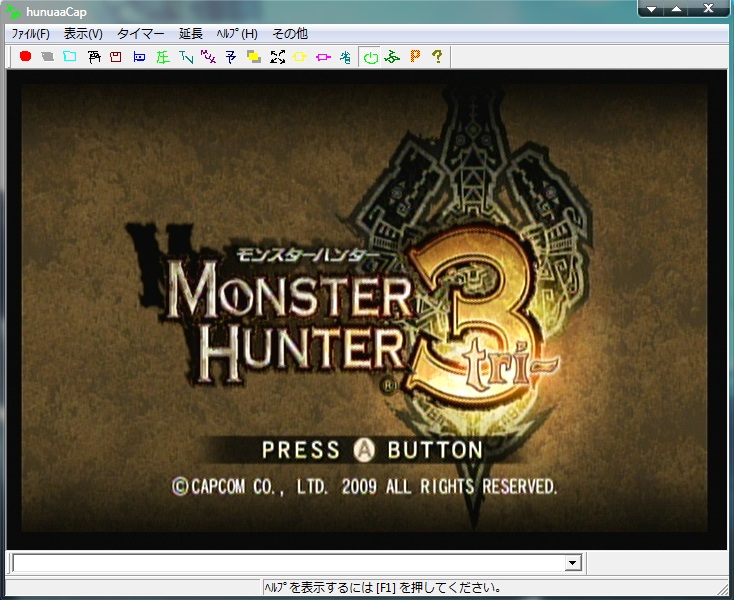734x600 pixels.
Task: Open the タイマー menu
Action: [141, 34]
